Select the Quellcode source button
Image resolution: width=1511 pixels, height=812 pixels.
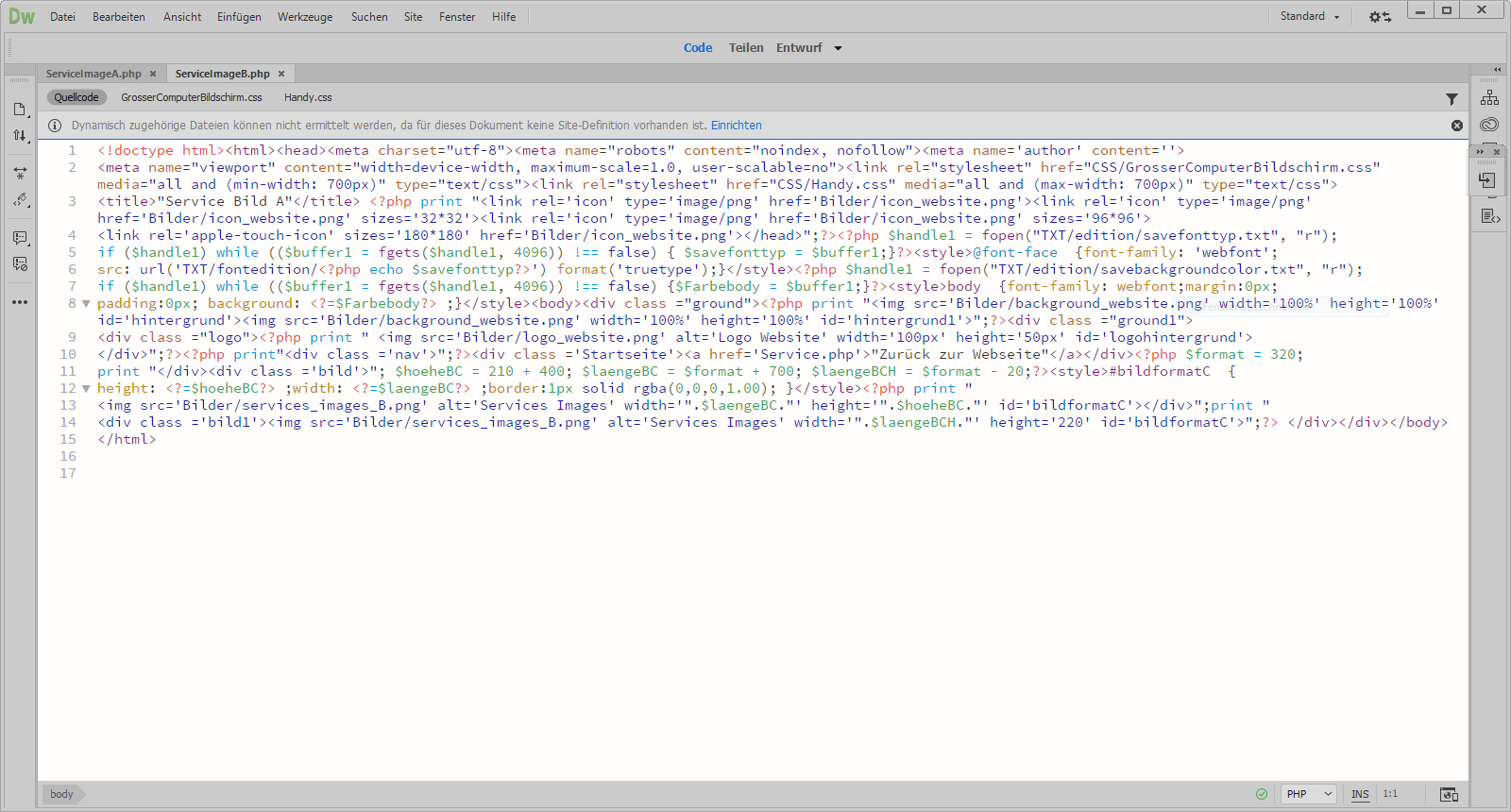pos(76,97)
